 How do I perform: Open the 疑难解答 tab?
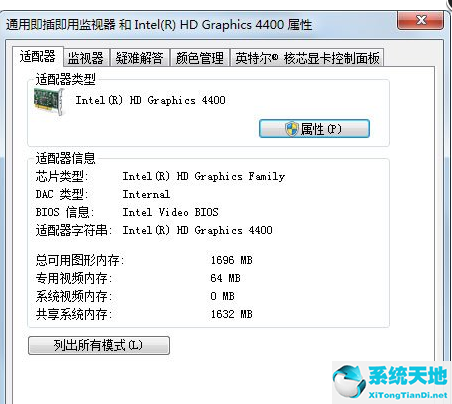tap(140, 58)
